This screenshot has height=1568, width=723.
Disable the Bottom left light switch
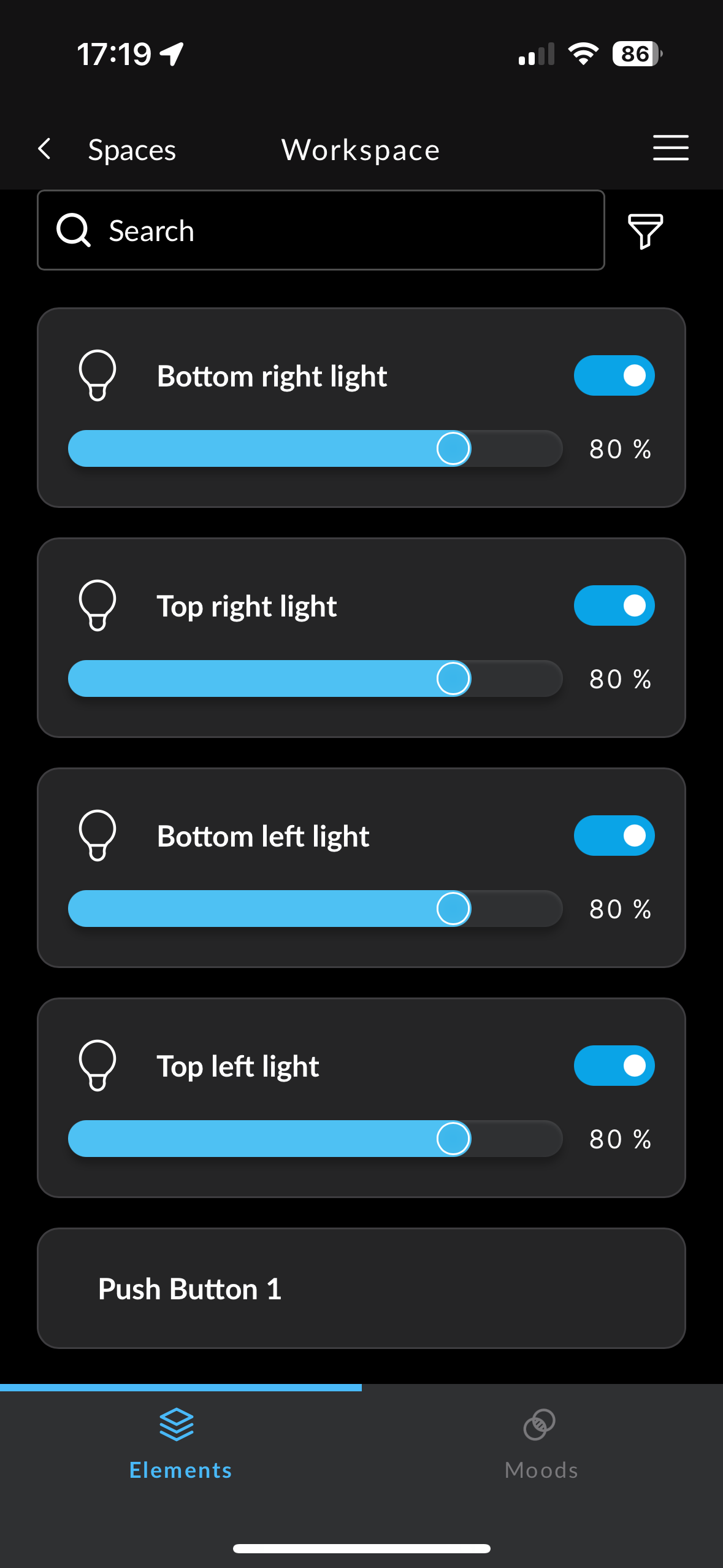pos(614,836)
